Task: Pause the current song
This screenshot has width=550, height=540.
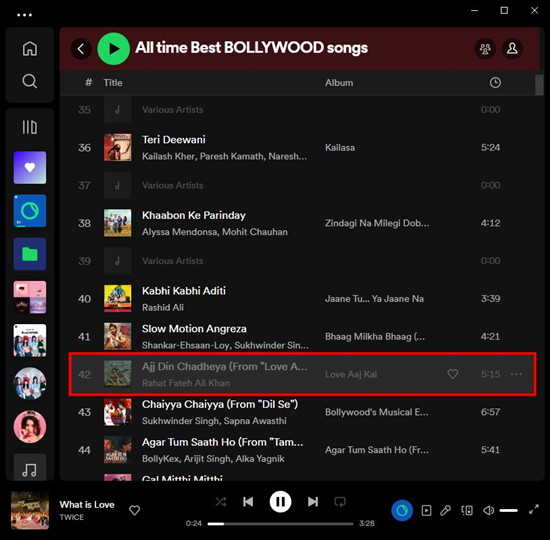Action: [x=280, y=502]
